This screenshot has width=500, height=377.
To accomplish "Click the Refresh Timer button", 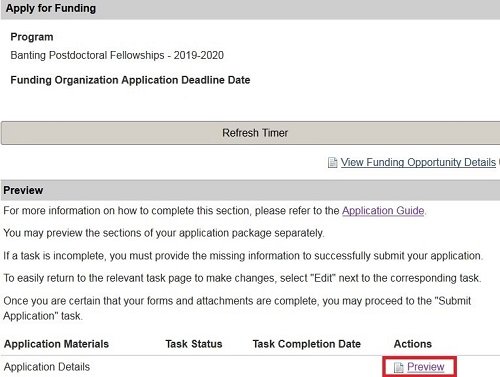I will [250, 133].
